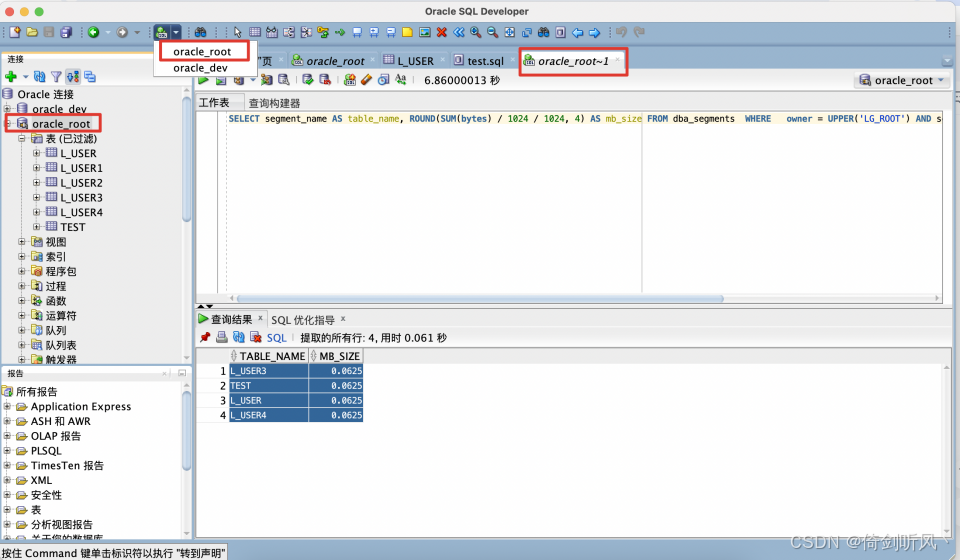Switch to the first oracle_root worksheet tab

(x=335, y=61)
